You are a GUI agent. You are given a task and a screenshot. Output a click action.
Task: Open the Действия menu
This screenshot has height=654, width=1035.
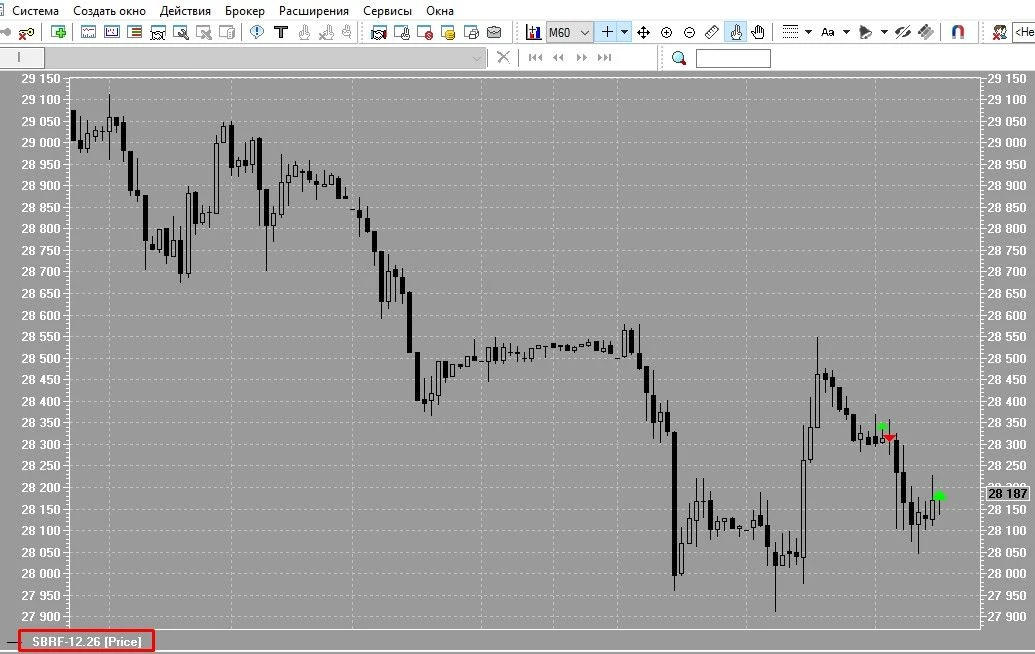coord(185,11)
